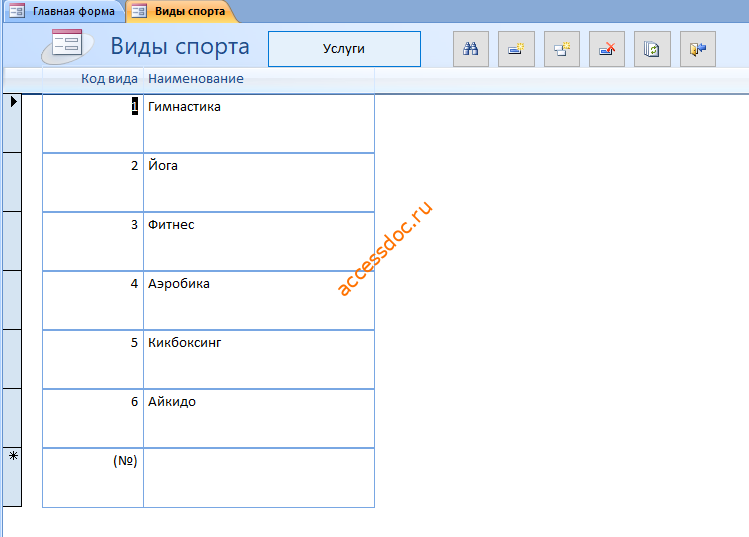Click the Айкидо name field
Screen dimensions: 749x537
259,419
